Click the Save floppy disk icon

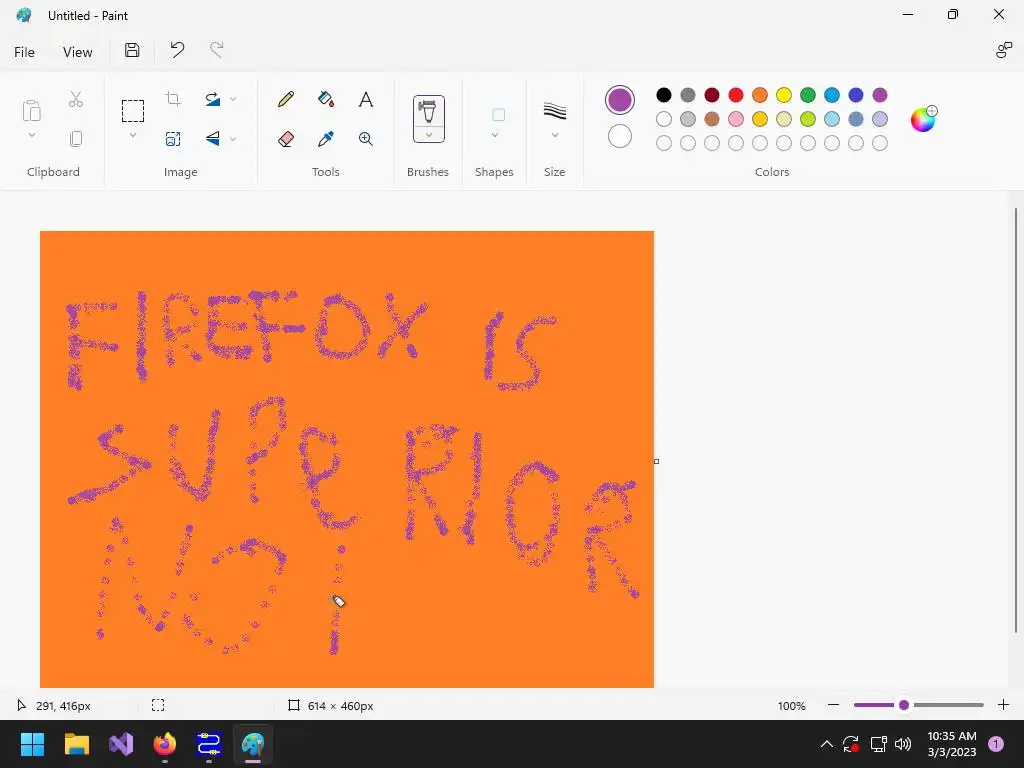(132, 50)
